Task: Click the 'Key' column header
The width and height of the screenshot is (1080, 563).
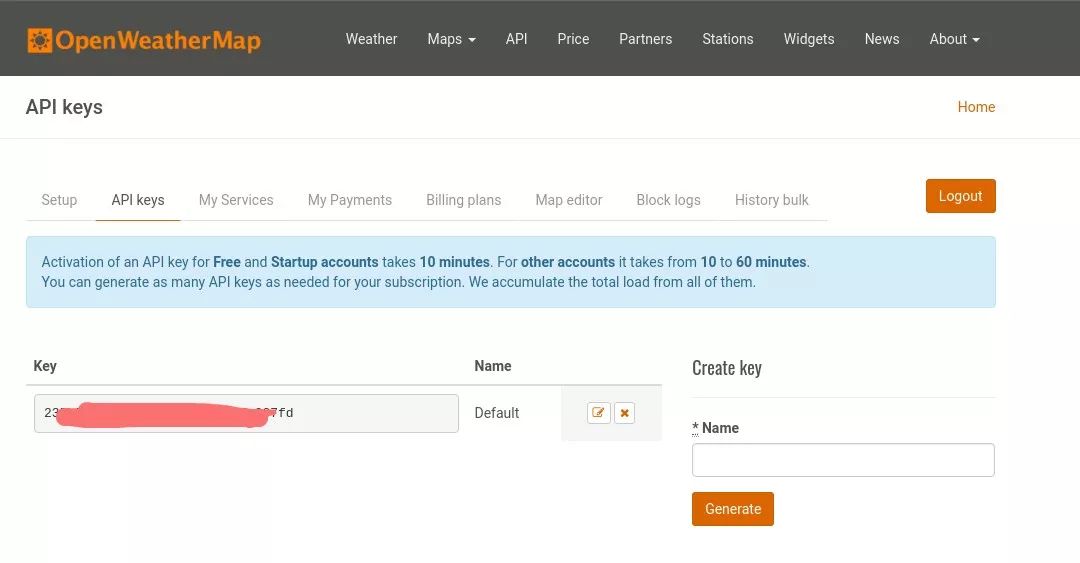Action: coord(45,366)
